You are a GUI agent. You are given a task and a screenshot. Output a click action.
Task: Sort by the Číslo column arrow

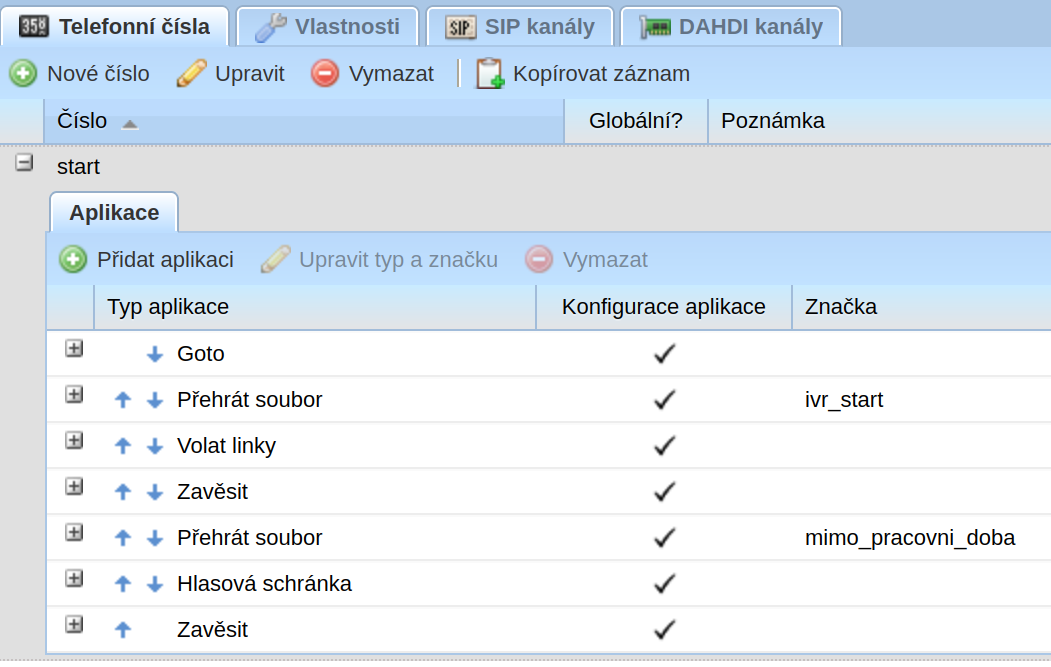click(130, 124)
